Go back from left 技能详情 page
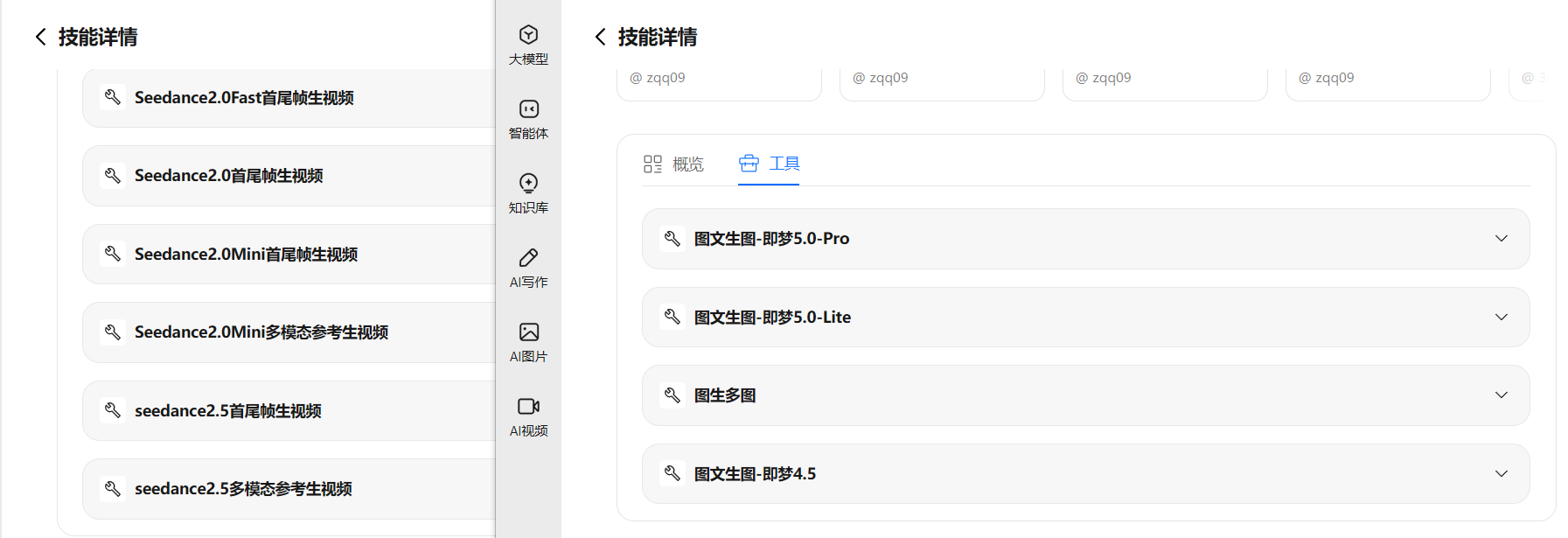This screenshot has width=1568, height=538. pos(40,37)
